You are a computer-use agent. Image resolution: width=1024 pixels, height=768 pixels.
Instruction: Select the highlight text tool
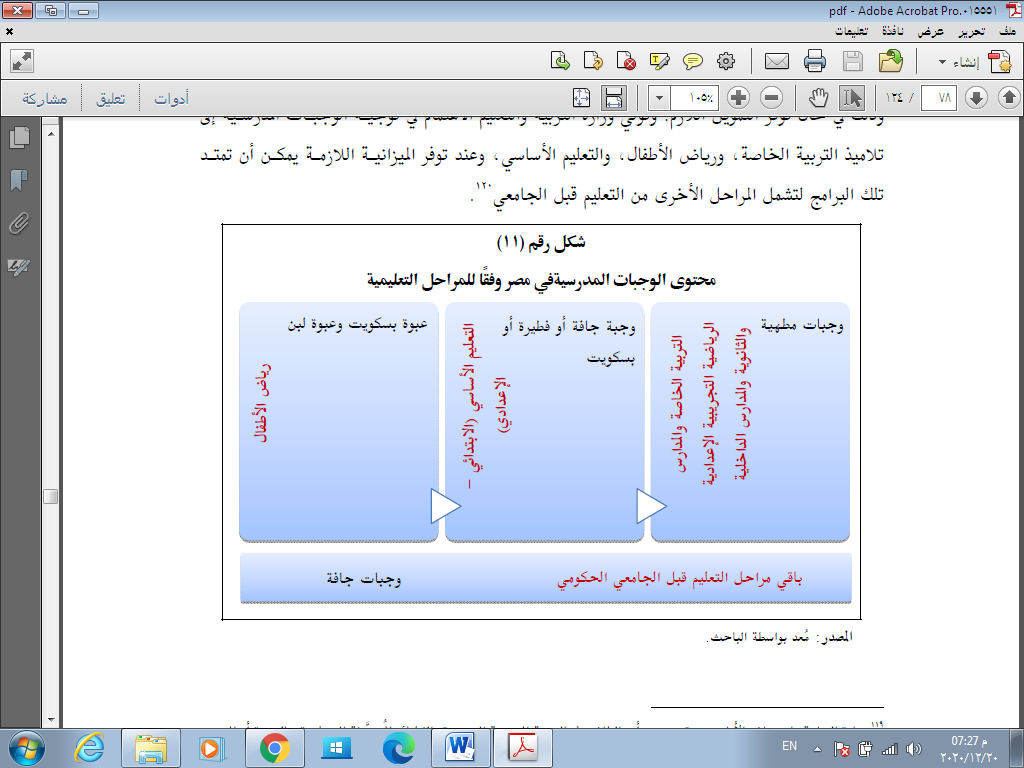coord(659,61)
